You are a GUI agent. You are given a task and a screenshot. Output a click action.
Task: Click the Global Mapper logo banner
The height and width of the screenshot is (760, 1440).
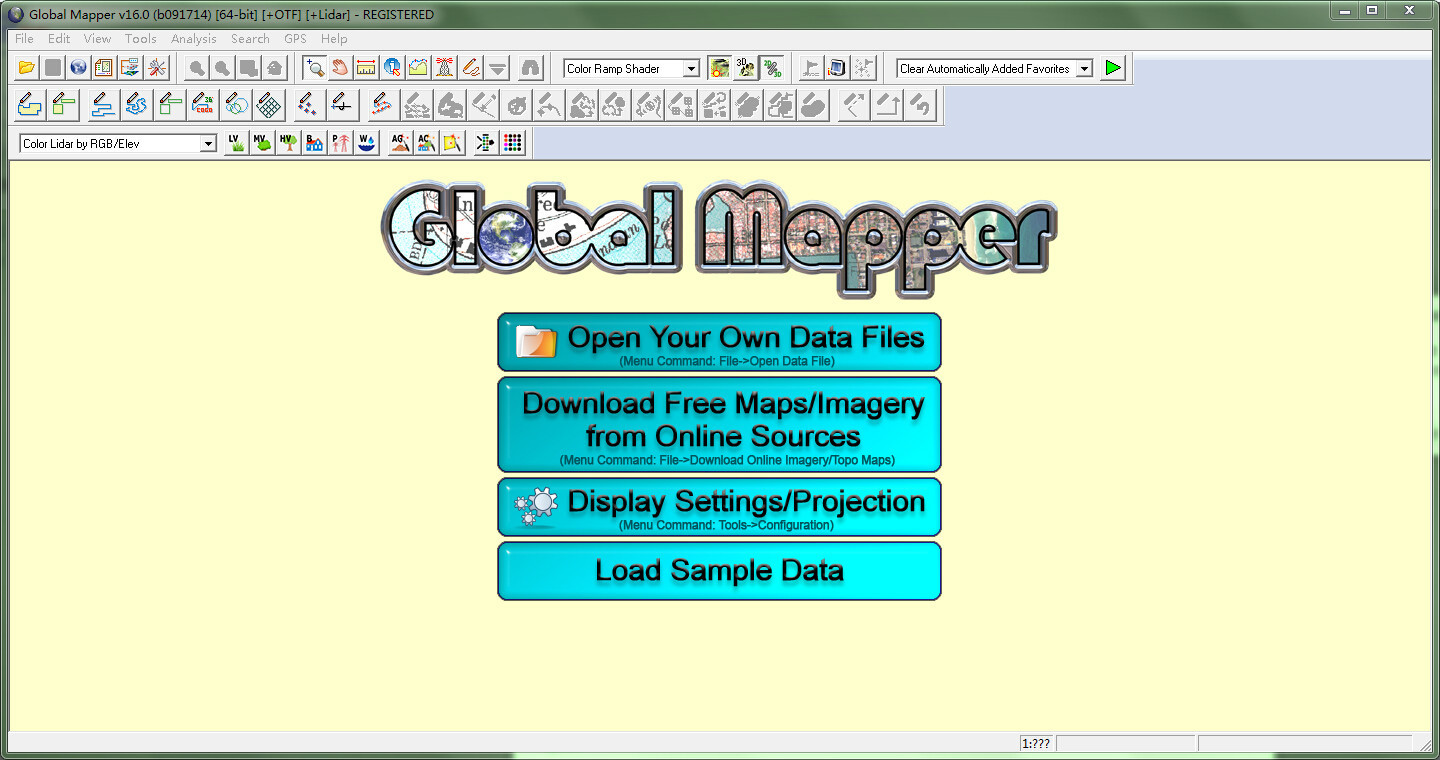pos(719,239)
